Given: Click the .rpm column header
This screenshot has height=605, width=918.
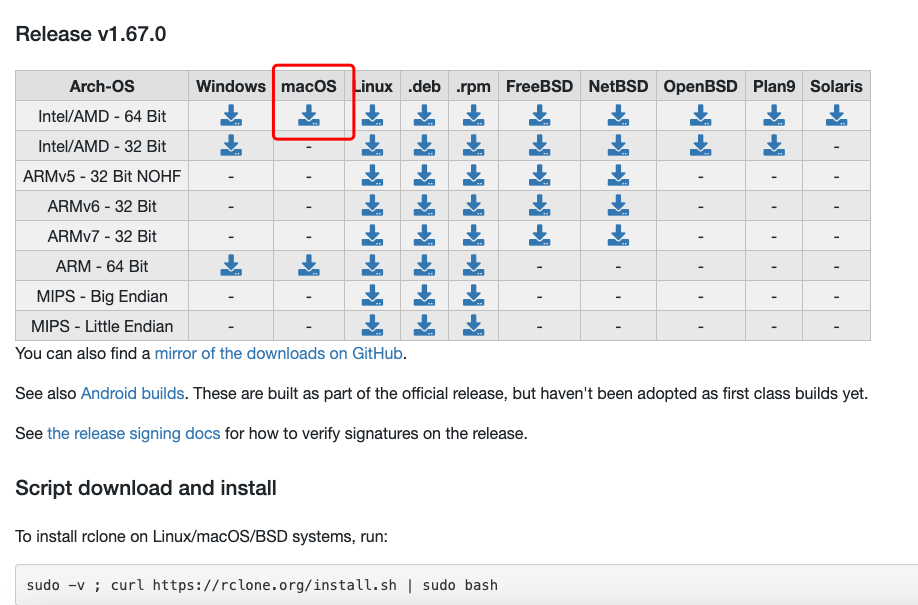Looking at the screenshot, I should click(474, 86).
